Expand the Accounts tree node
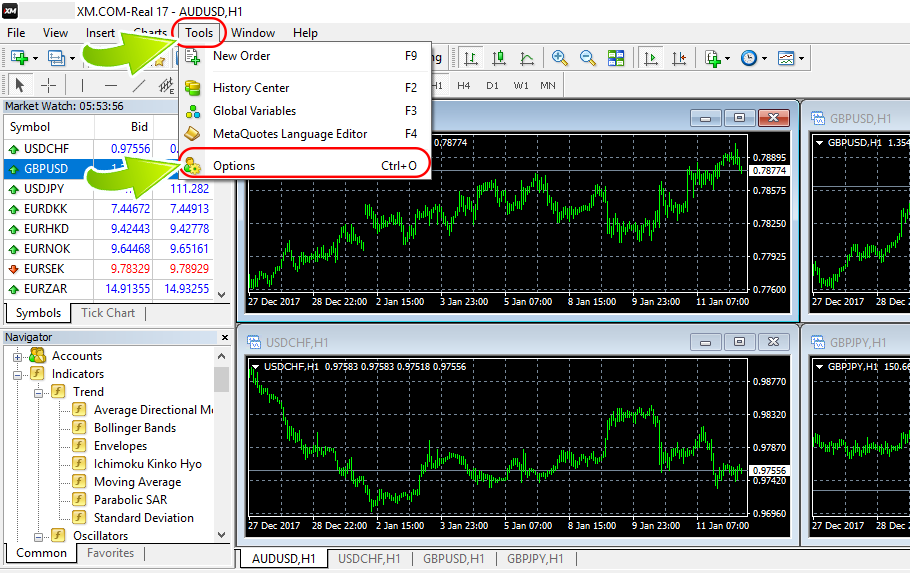 click(17, 356)
